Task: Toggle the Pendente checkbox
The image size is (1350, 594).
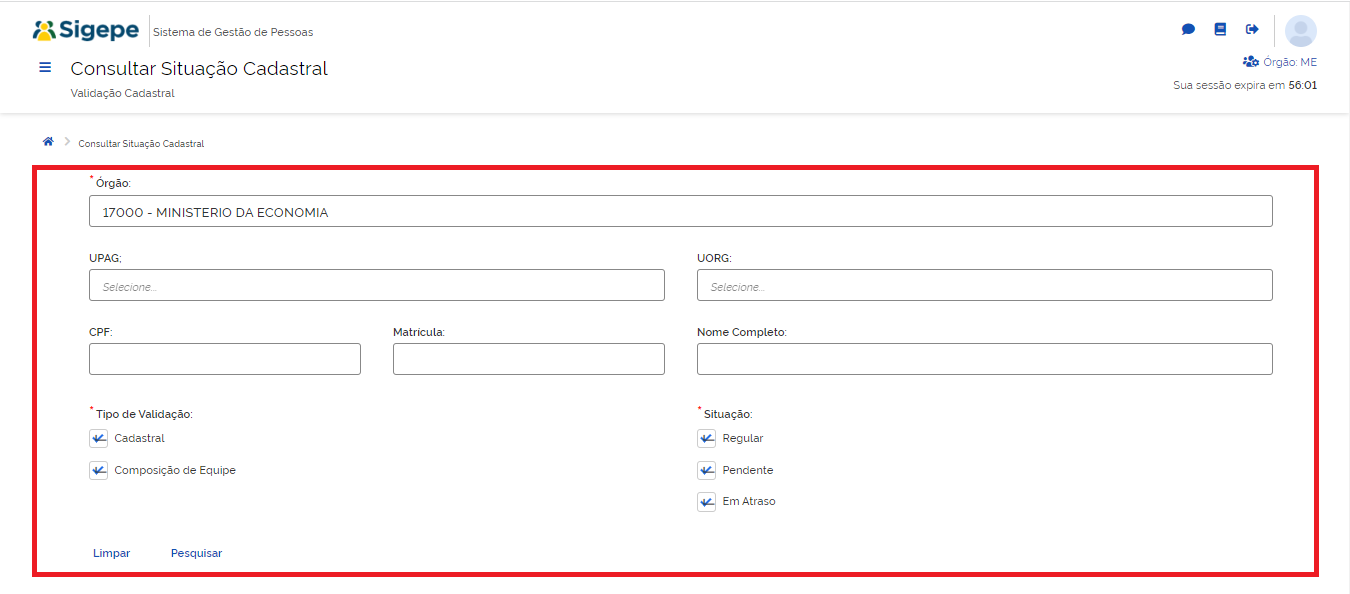Action: click(706, 471)
